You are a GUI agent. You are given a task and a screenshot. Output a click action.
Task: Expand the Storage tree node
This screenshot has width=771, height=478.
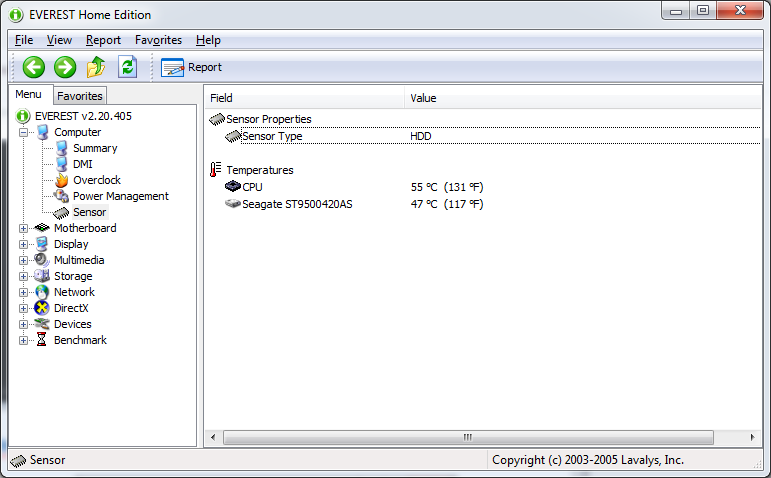23,276
